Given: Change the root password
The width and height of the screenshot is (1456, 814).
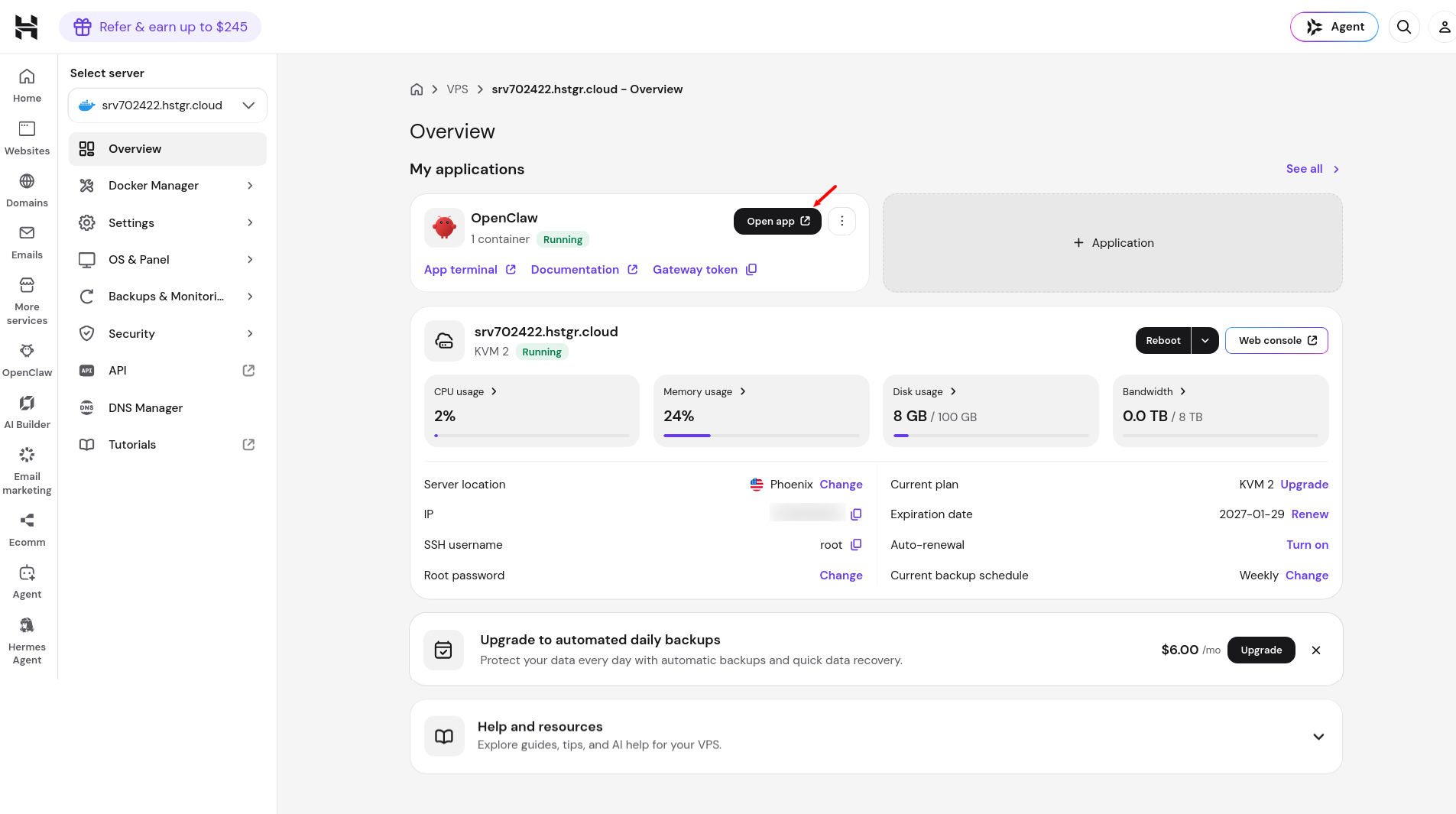Looking at the screenshot, I should 841,576.
